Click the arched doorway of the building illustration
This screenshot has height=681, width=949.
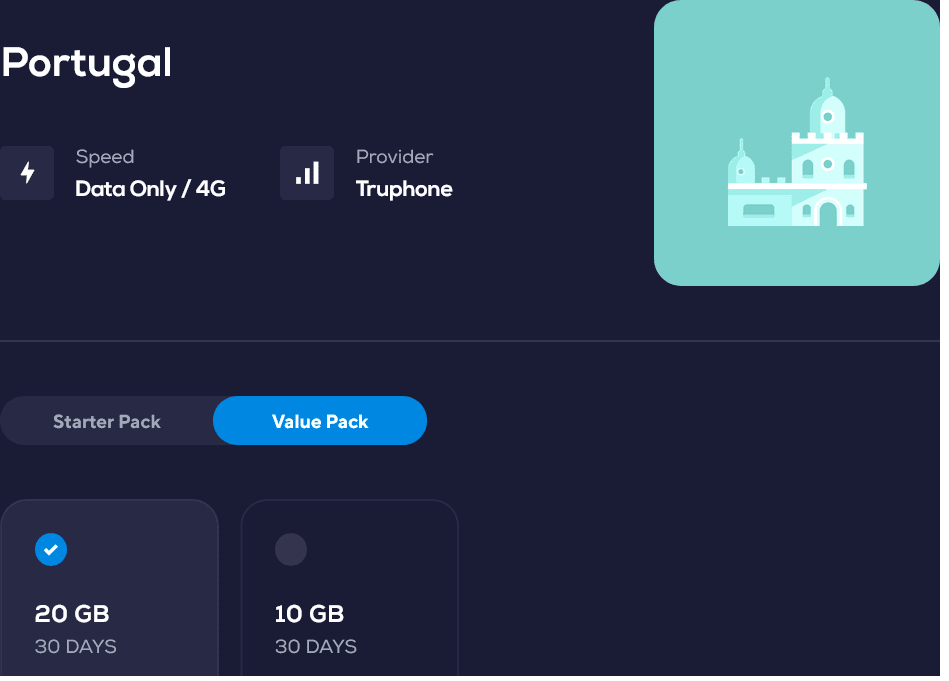pos(827,212)
